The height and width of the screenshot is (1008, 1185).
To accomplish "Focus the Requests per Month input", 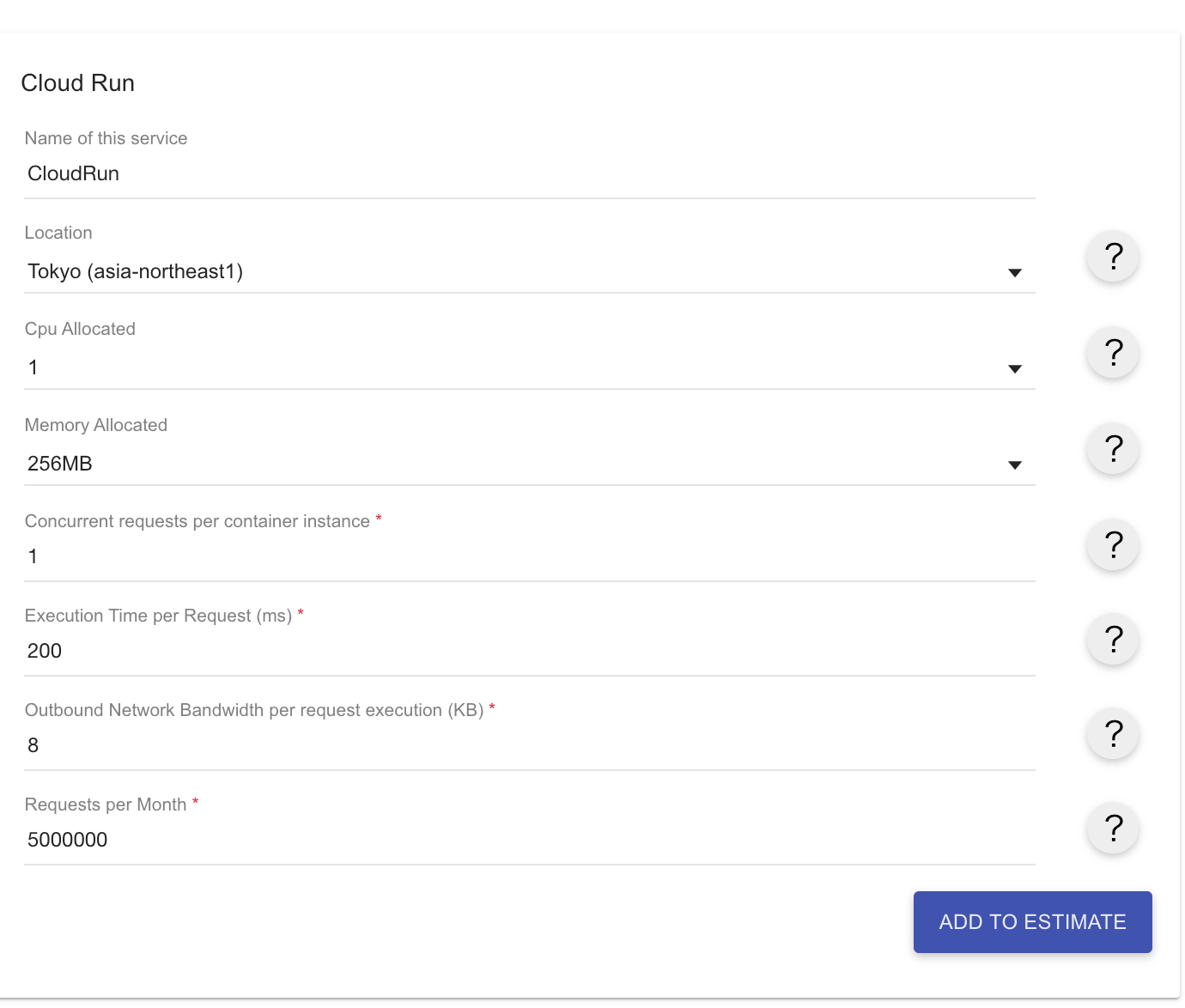I will pyautogui.click(x=530, y=841).
